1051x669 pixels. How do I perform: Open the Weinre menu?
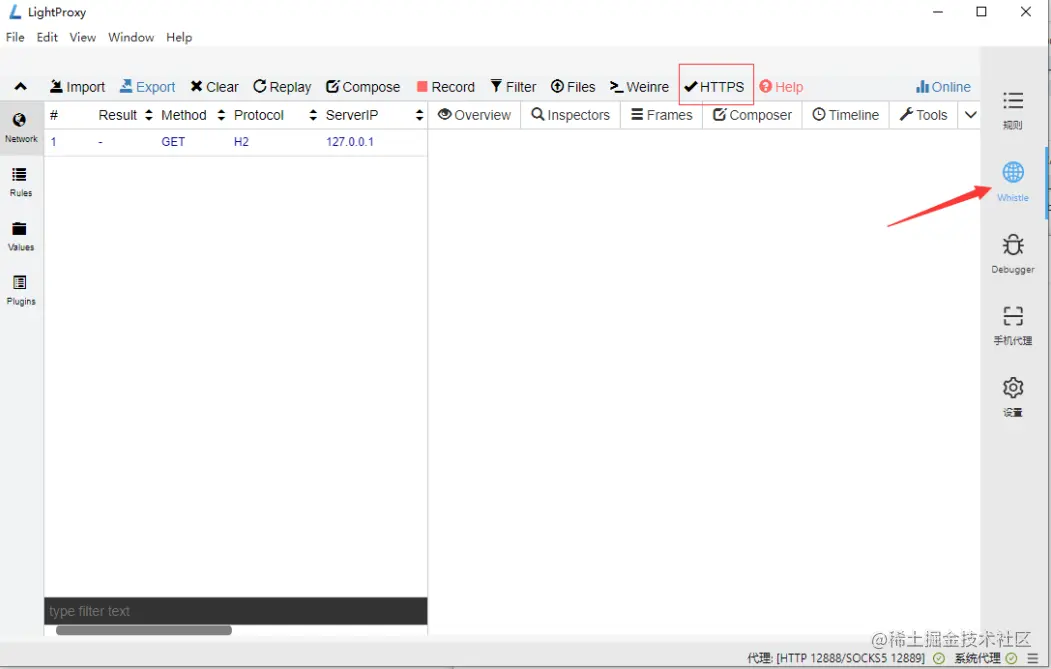[639, 87]
